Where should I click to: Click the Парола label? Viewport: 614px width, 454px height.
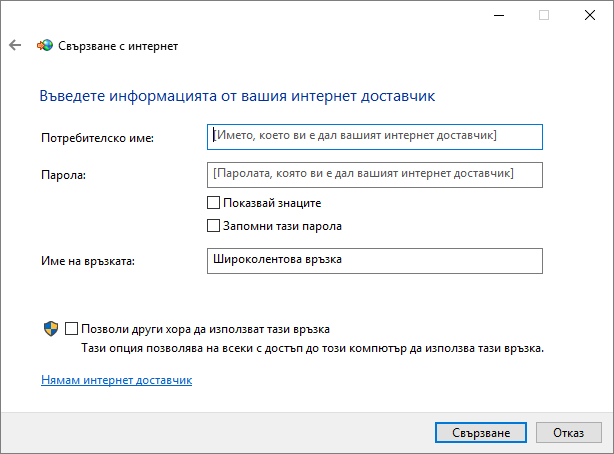pyautogui.click(x=63, y=175)
